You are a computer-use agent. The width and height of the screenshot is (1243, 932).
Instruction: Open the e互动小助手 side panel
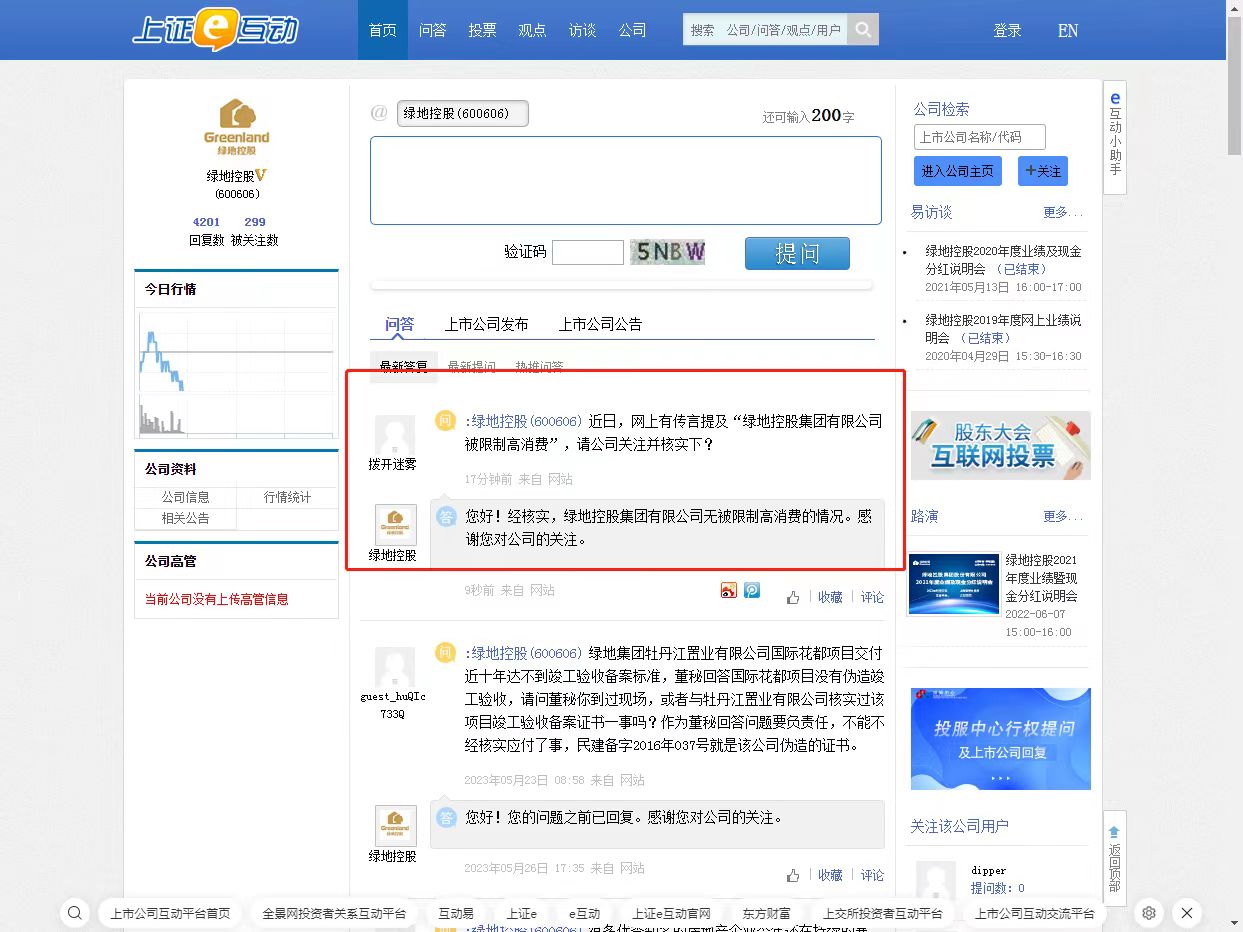[1114, 137]
